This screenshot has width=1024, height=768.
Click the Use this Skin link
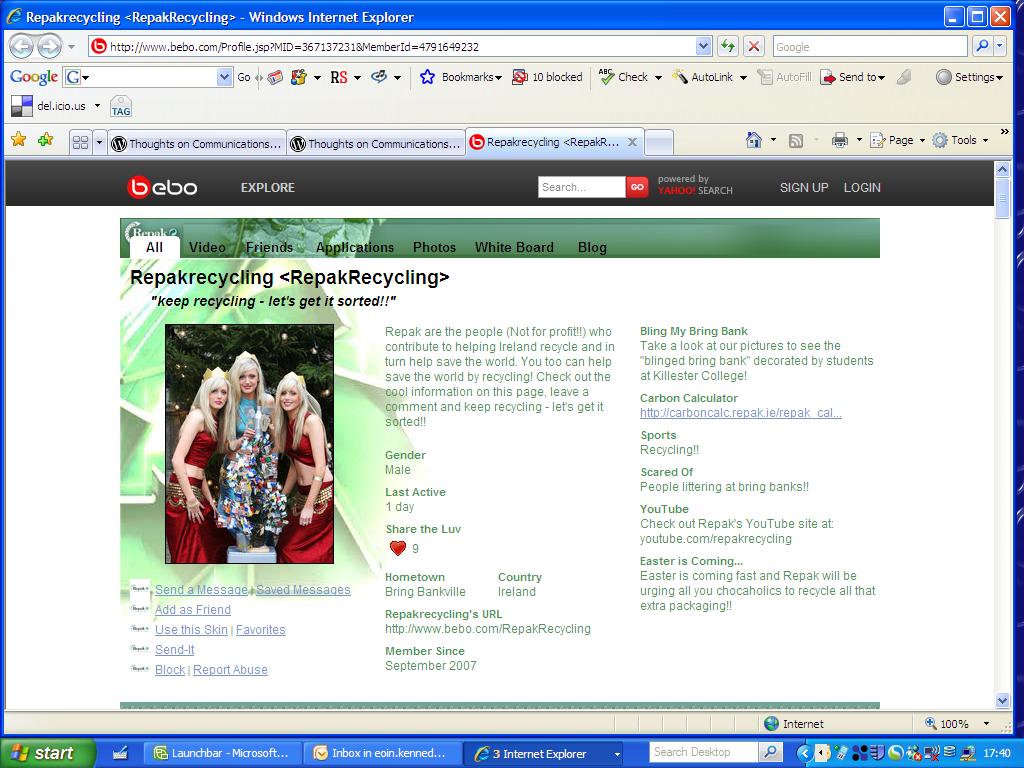pos(191,630)
